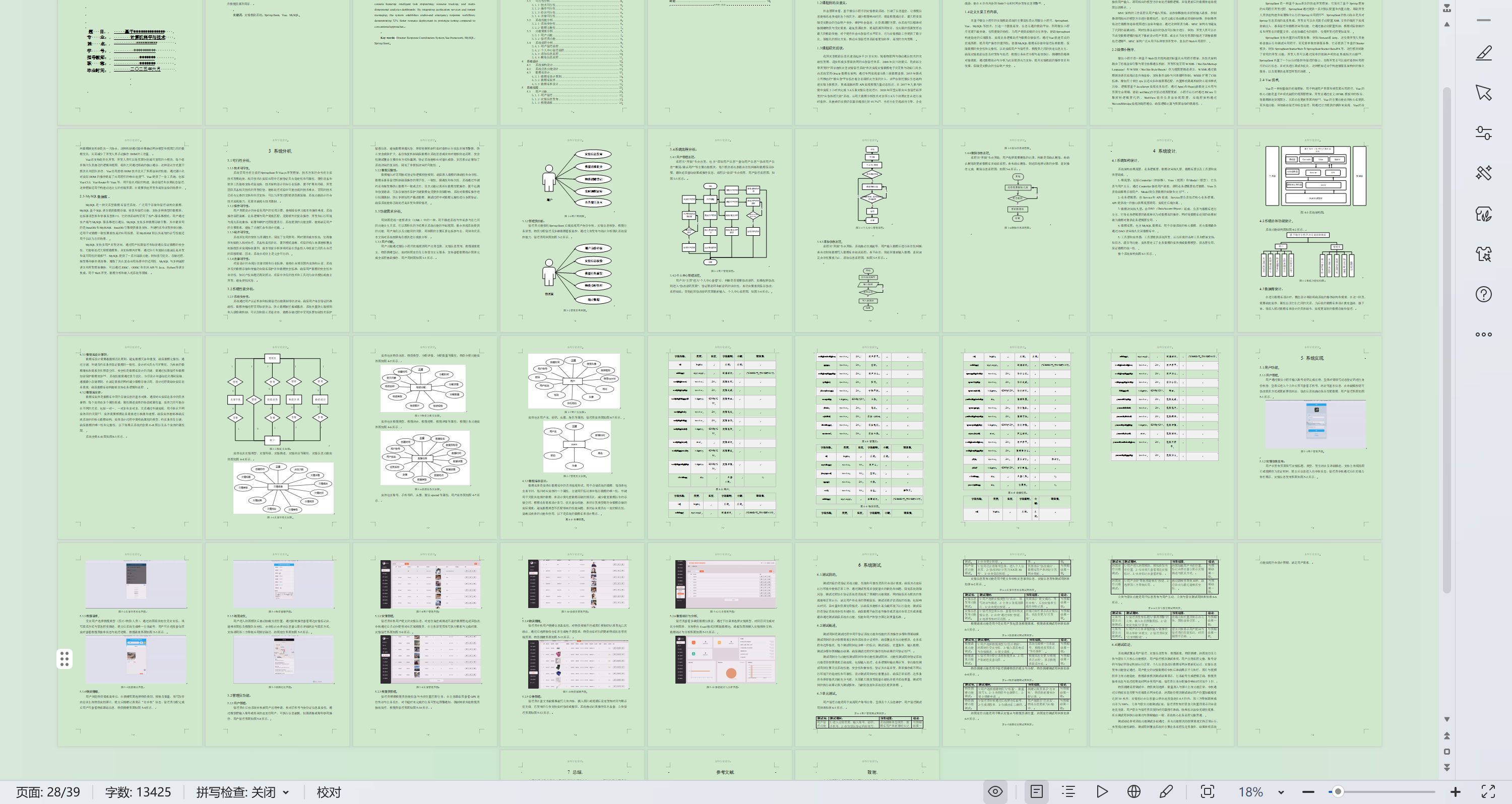Screen dimensions: 1512x804
Task: Zoom out with the minus button
Action: pos(1308,792)
